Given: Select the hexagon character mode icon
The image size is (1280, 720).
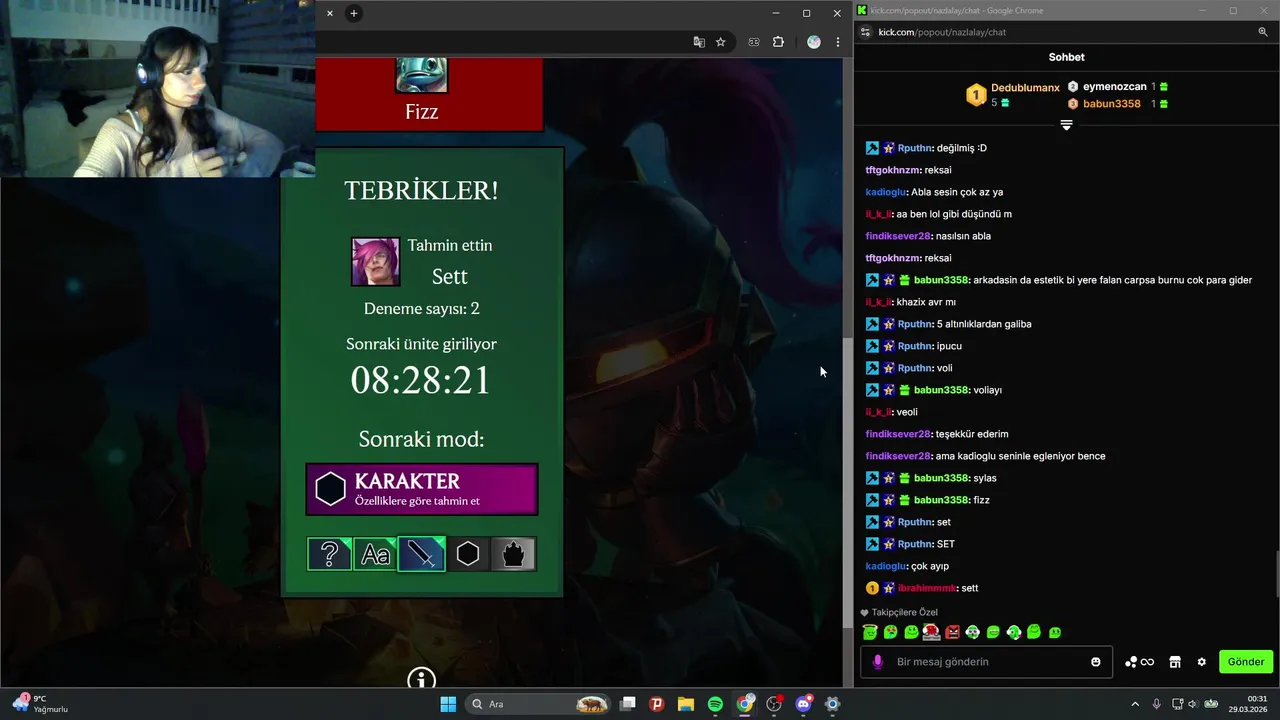Looking at the screenshot, I should point(467,554).
